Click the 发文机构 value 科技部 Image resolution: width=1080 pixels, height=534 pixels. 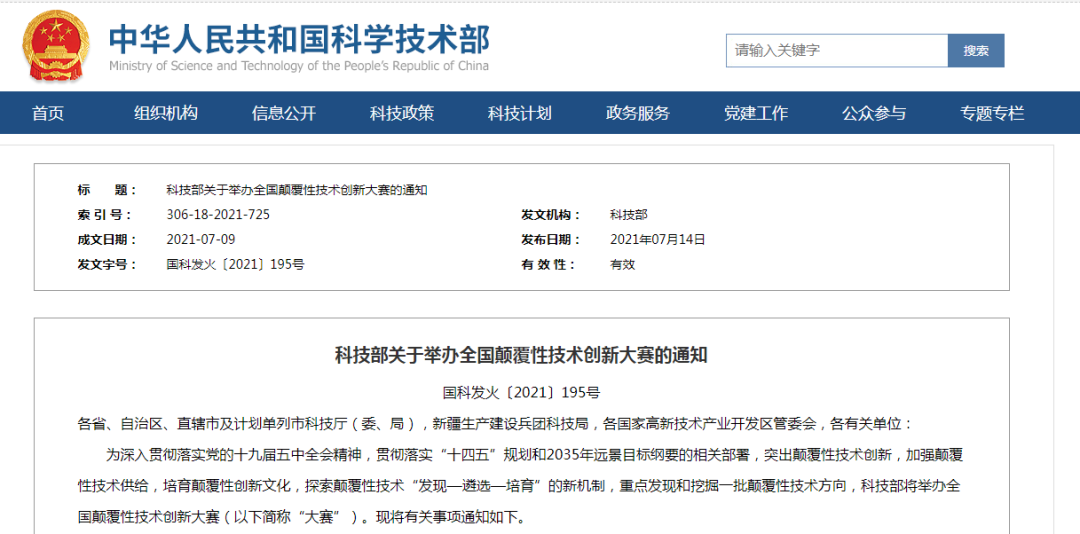pos(628,215)
